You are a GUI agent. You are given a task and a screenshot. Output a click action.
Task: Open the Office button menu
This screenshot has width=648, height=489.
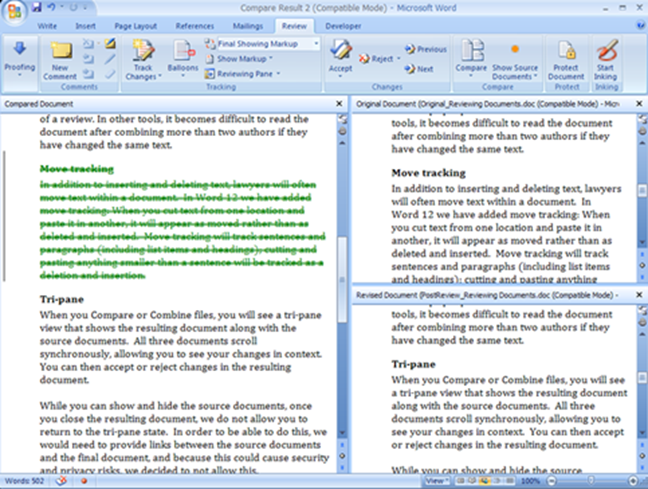pos(14,10)
